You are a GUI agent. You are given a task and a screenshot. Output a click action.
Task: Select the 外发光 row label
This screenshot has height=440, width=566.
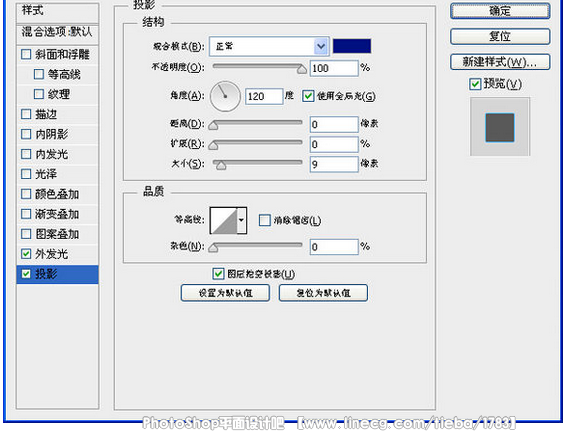tap(52, 254)
